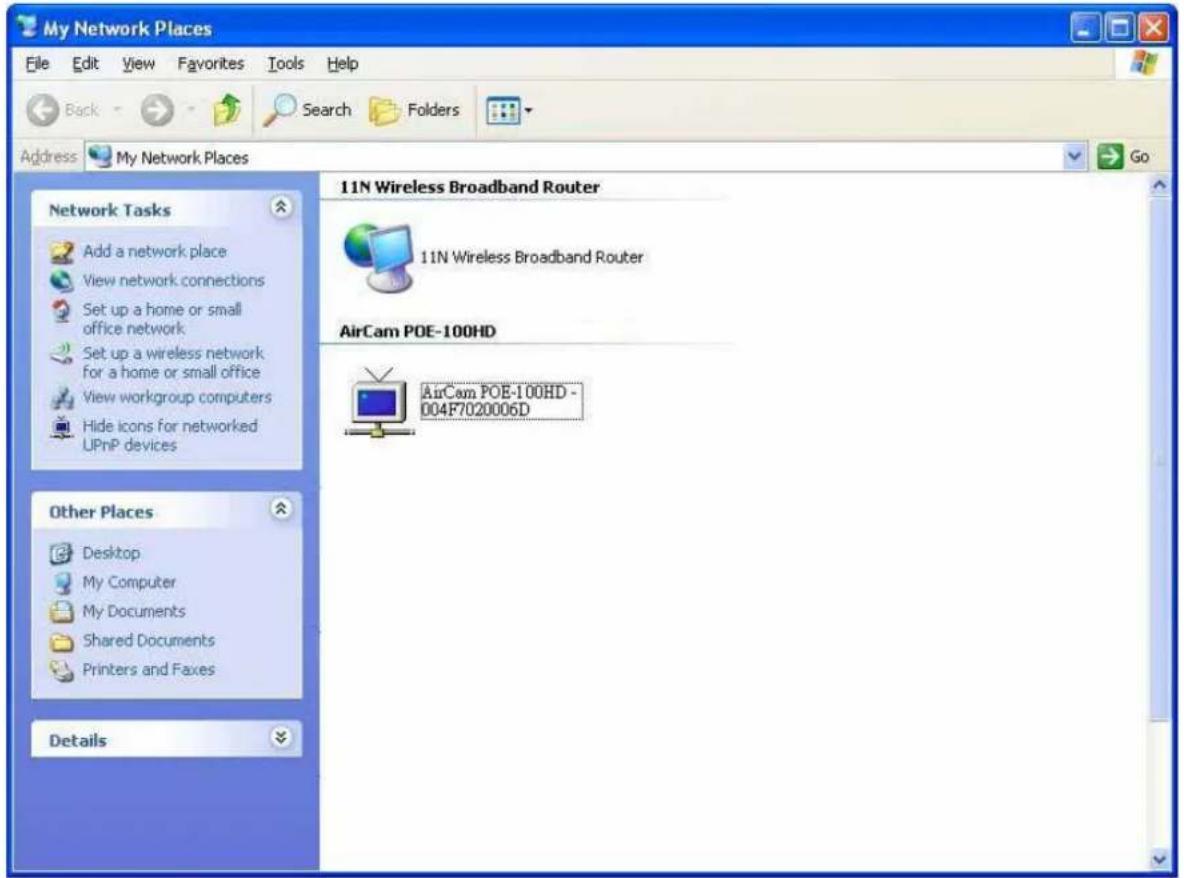Open the Forward history dropdown arrow
Image resolution: width=1184 pixels, height=878 pixels.
click(x=191, y=110)
